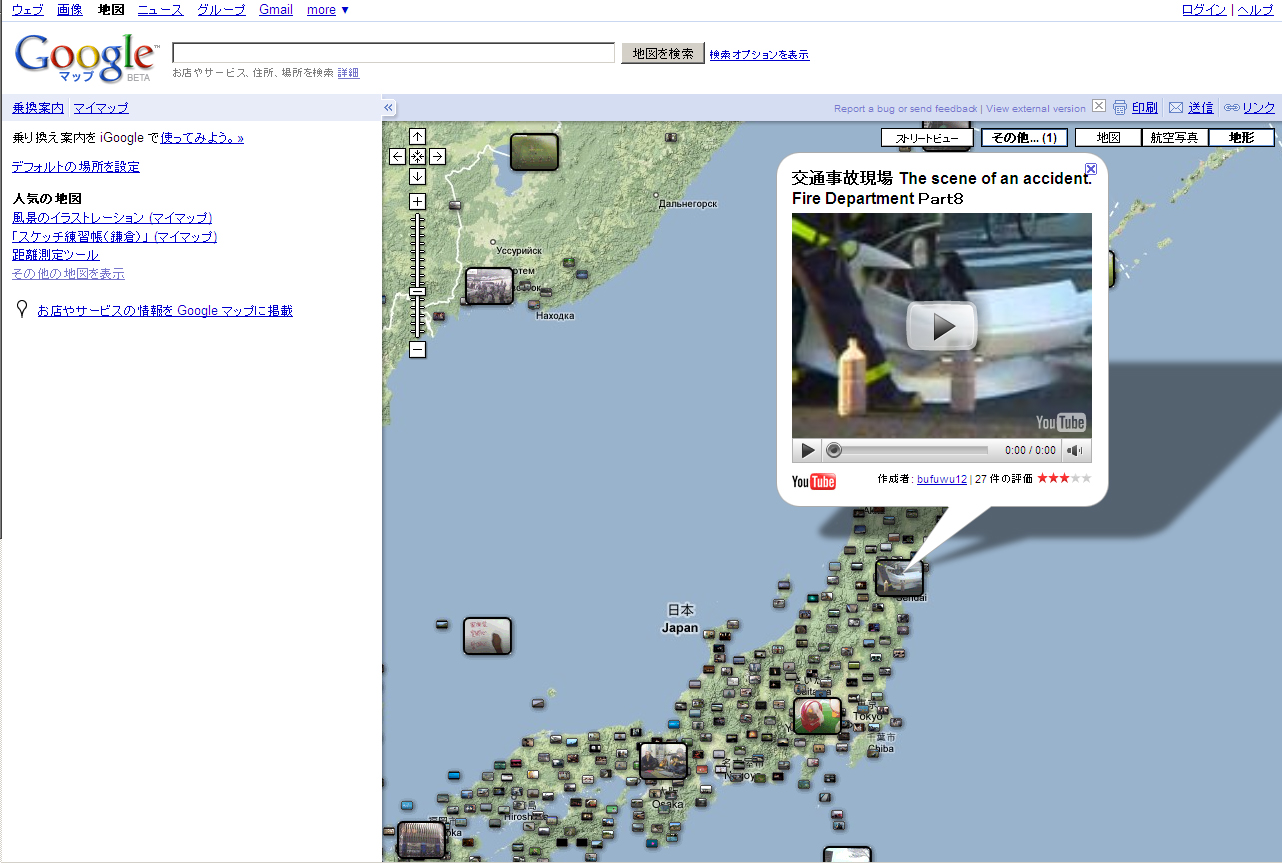This screenshot has width=1282, height=863.
Task: Switch to 地形 terrain view
Action: pyautogui.click(x=1241, y=138)
